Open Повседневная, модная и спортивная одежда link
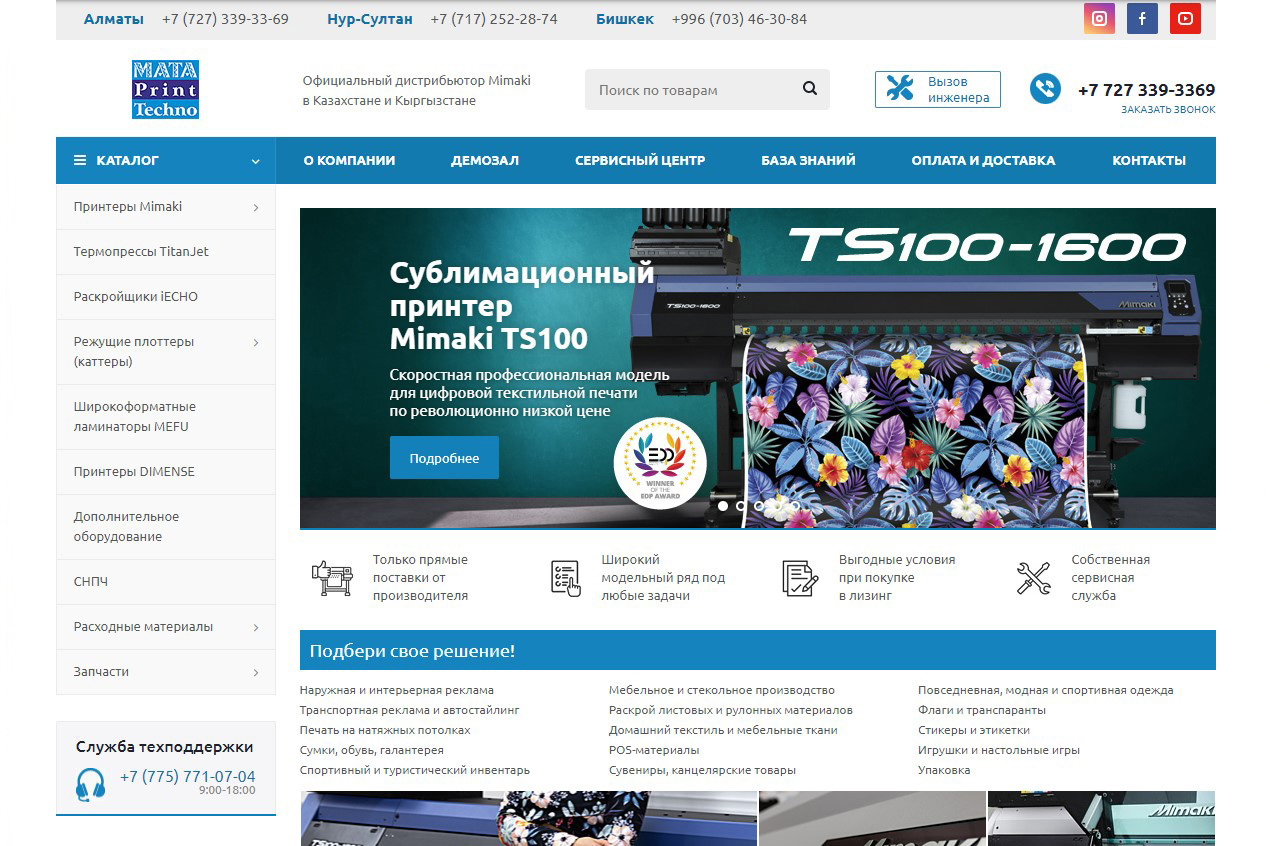The width and height of the screenshot is (1270, 846). tap(1046, 690)
